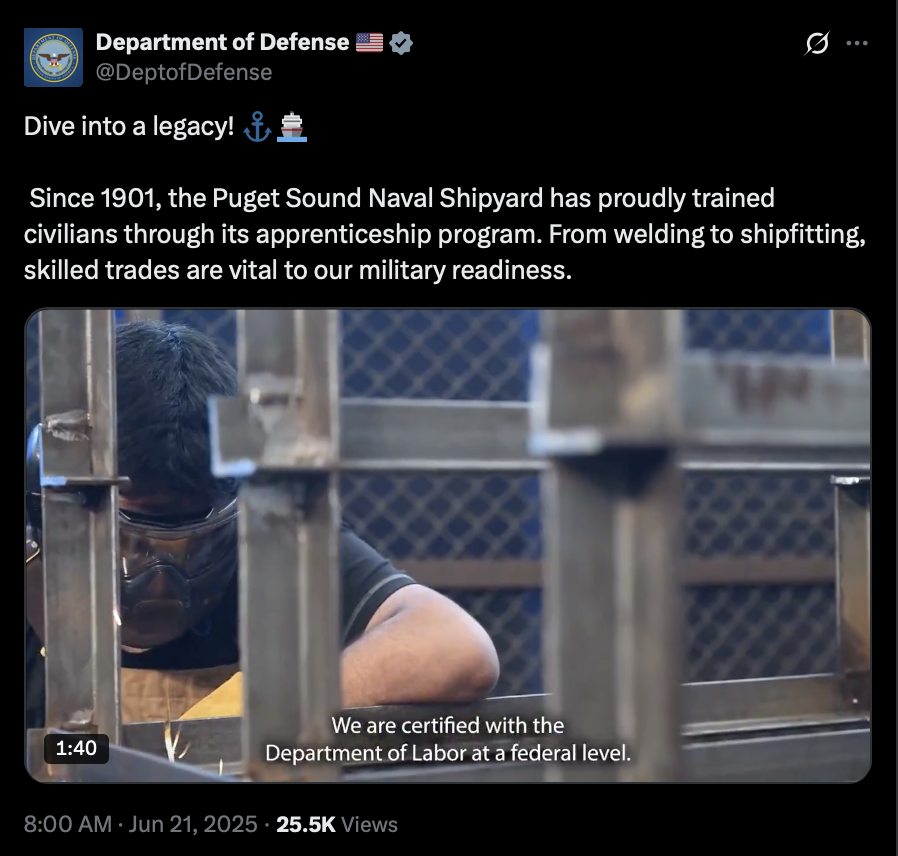
Task: Click the Jun 21, 2025 date
Action: (x=192, y=825)
